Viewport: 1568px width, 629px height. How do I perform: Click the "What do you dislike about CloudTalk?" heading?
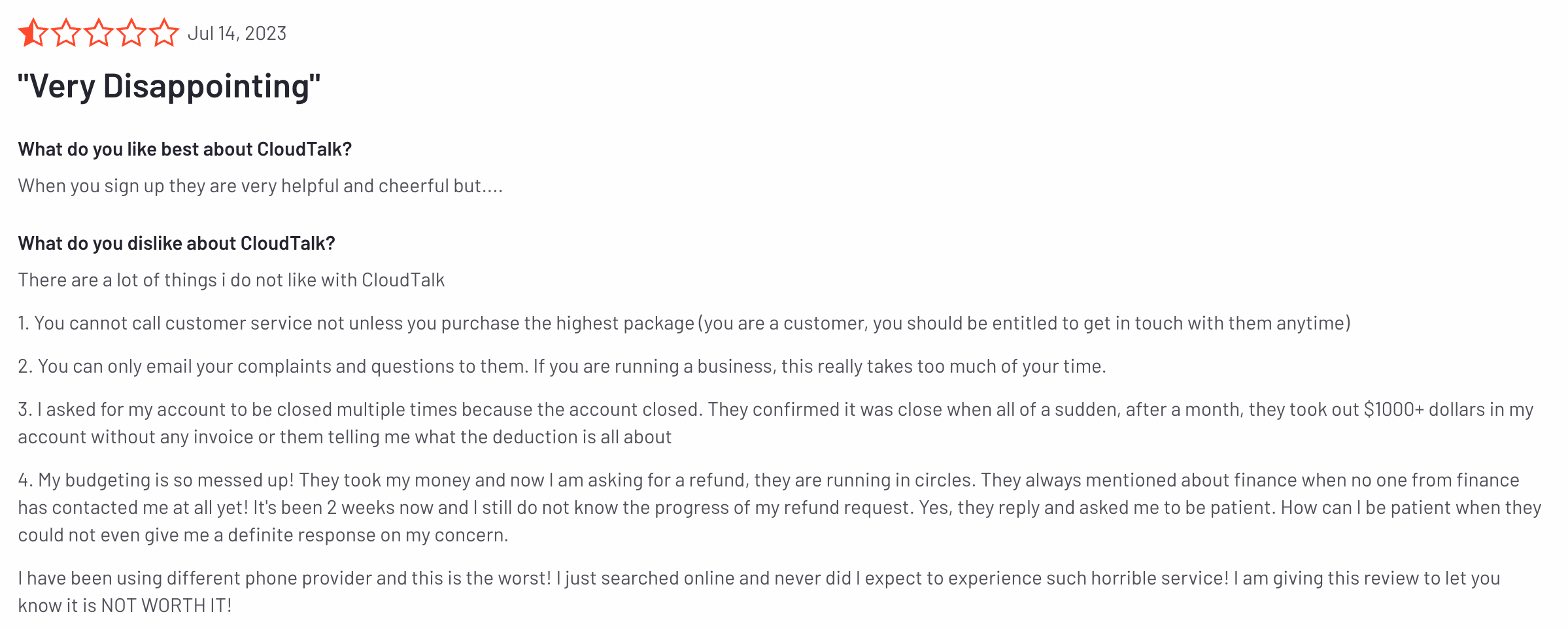click(177, 243)
